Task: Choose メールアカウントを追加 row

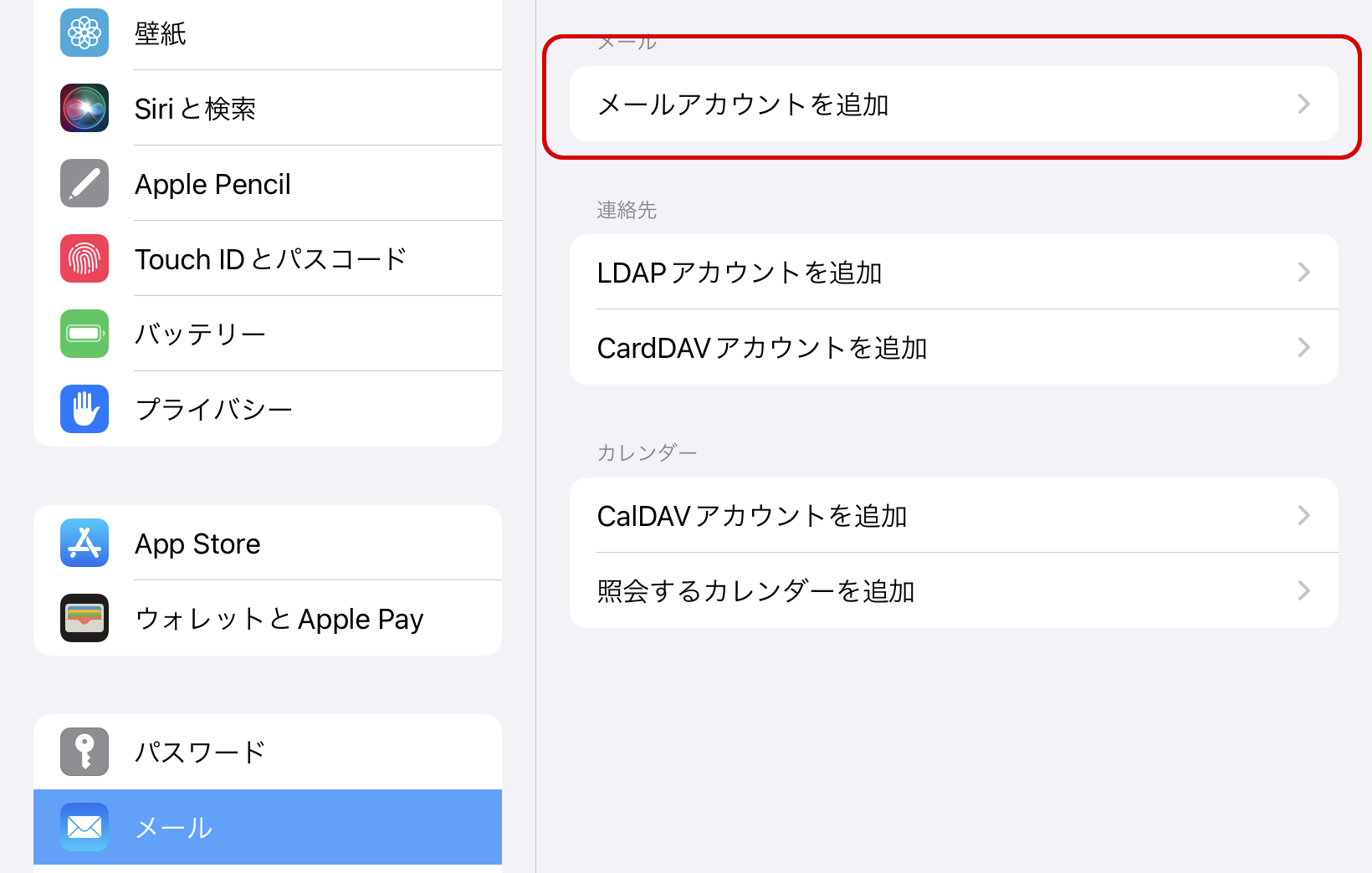Action: pyautogui.click(x=954, y=104)
